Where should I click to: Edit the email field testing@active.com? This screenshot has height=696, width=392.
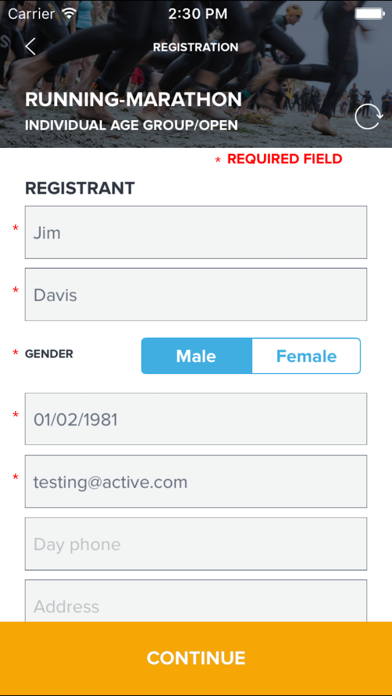click(x=196, y=482)
